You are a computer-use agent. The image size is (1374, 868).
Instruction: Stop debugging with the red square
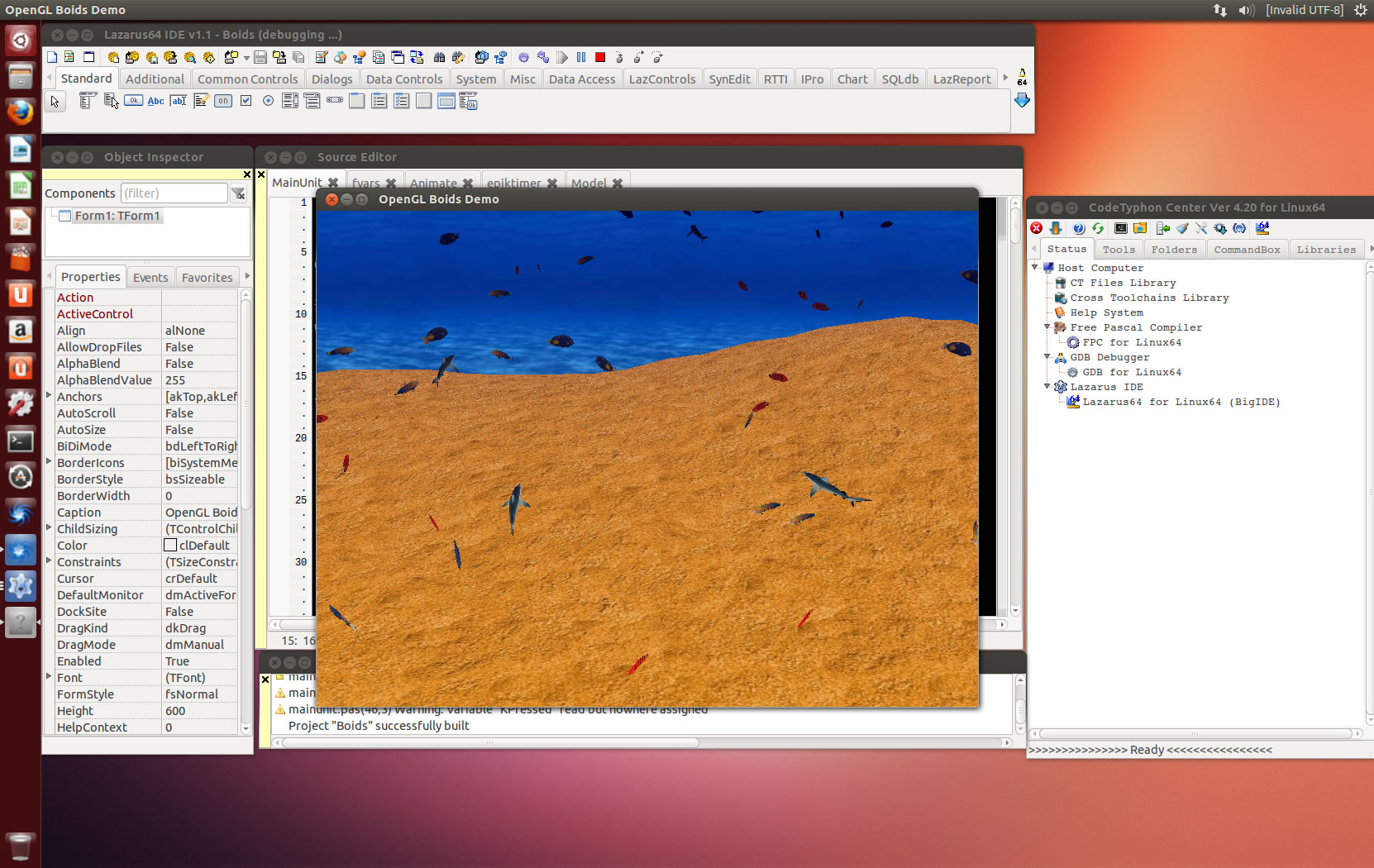pos(600,57)
